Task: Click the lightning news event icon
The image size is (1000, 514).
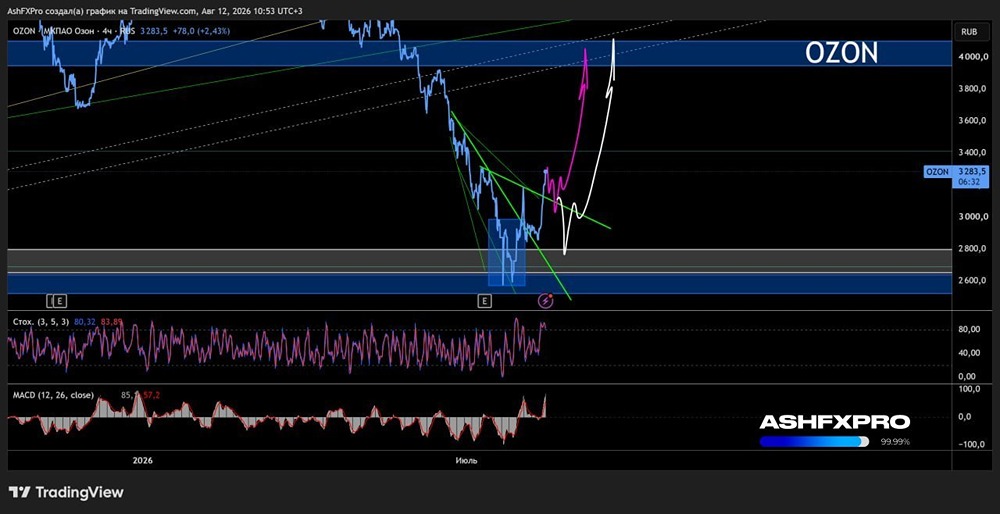Action: click(x=546, y=300)
